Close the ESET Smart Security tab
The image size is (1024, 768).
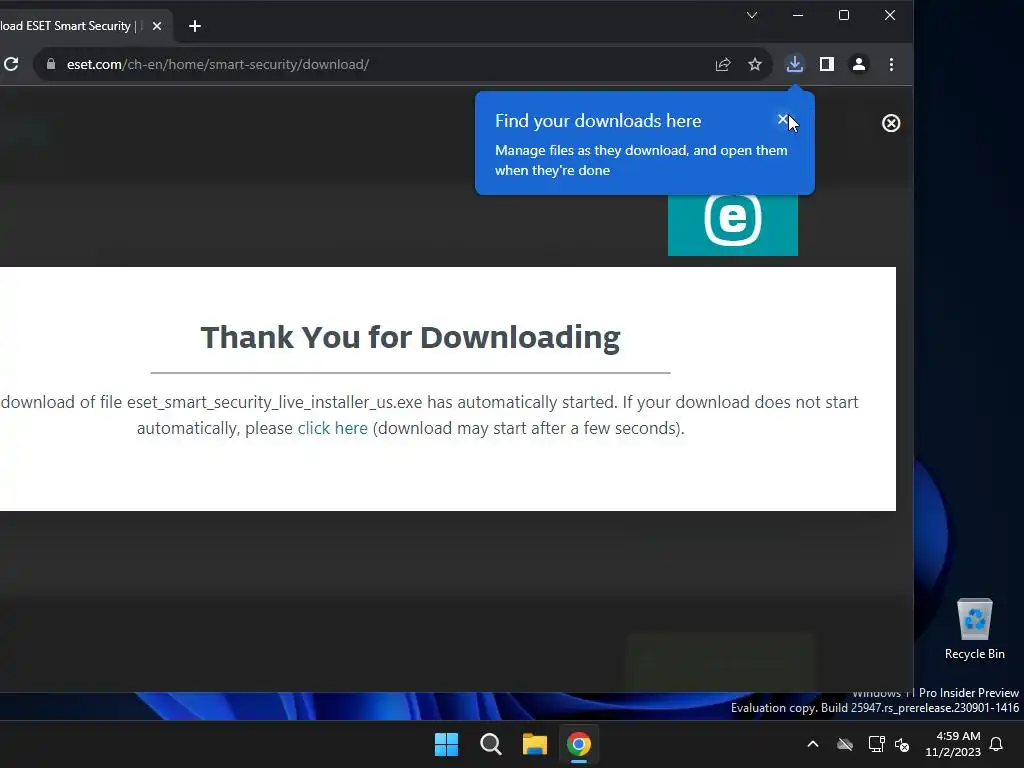pos(157,26)
